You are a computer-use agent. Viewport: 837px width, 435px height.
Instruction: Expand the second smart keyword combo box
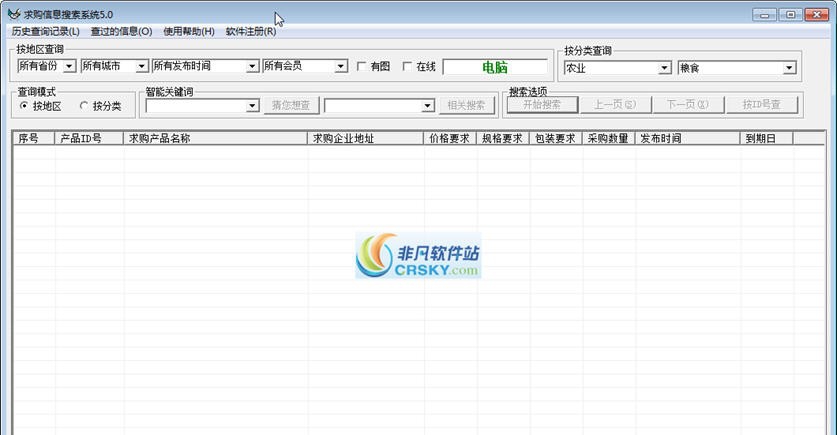[428, 106]
